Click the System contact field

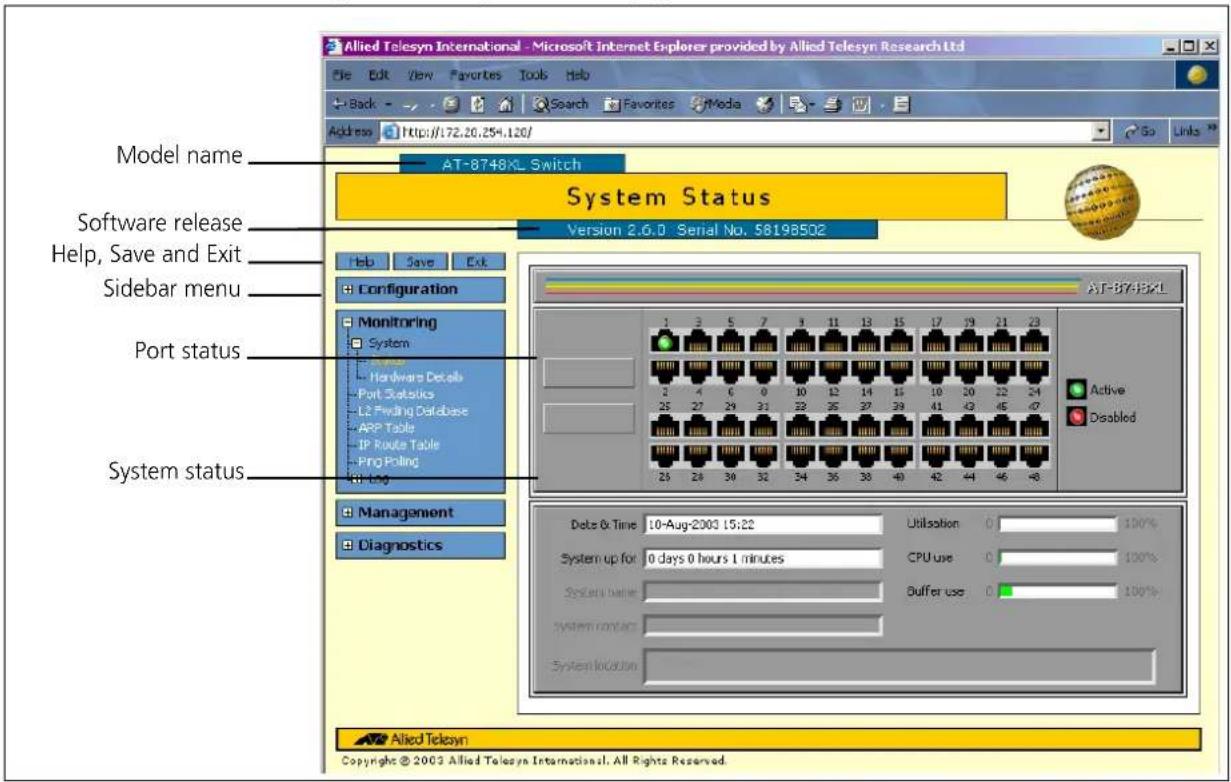763,626
